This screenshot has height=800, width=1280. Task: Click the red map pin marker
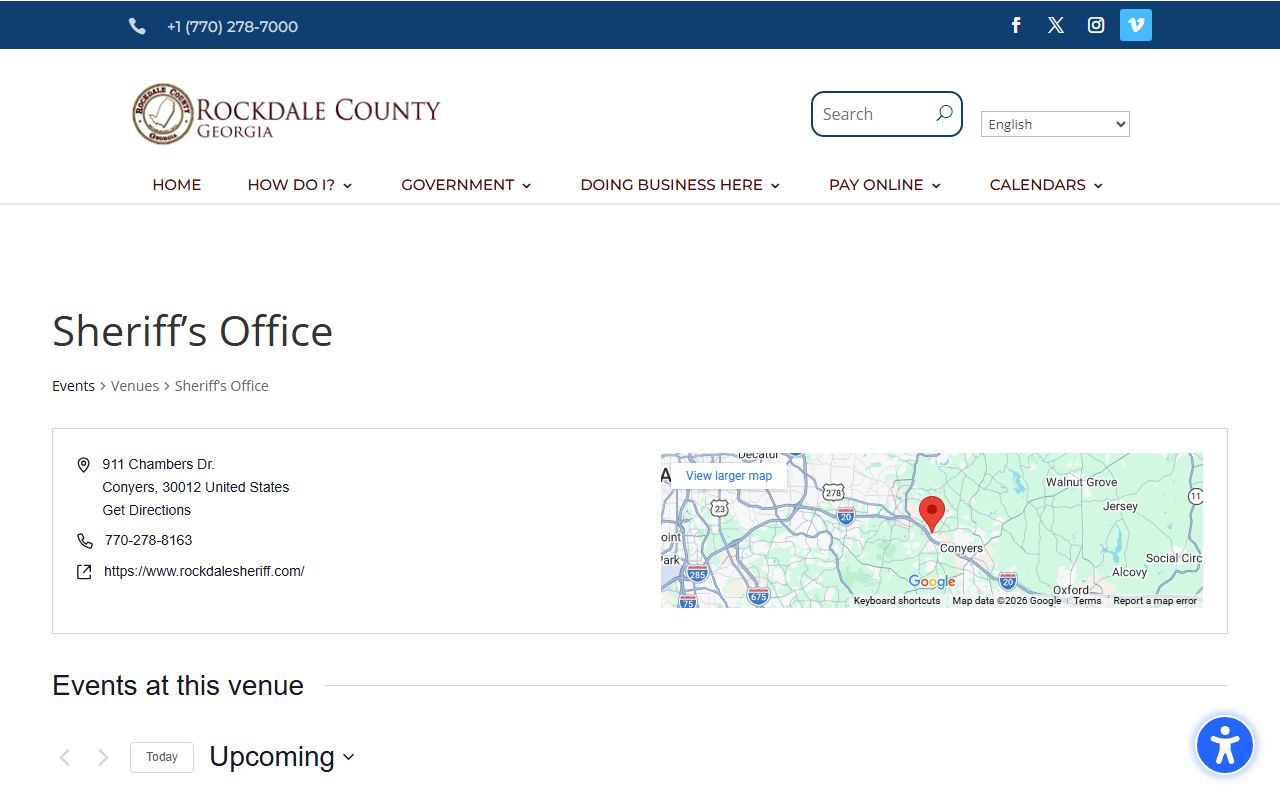[x=932, y=513]
